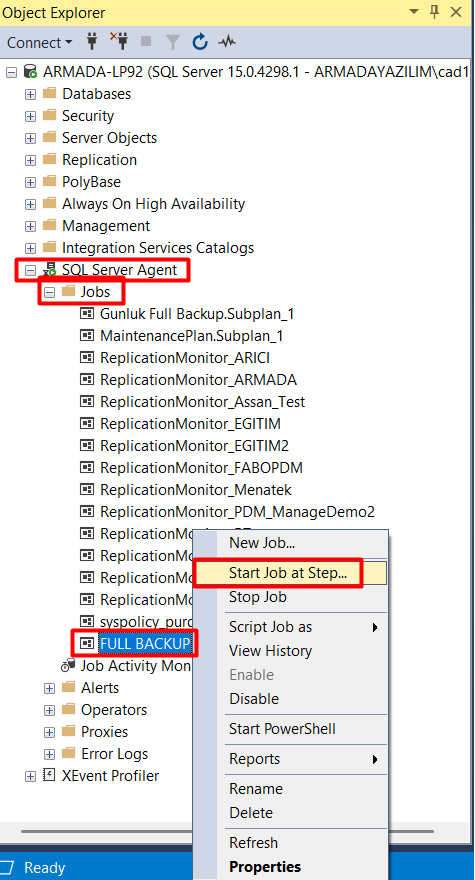
Task: Expand the Error Logs folder
Action: pos(49,754)
